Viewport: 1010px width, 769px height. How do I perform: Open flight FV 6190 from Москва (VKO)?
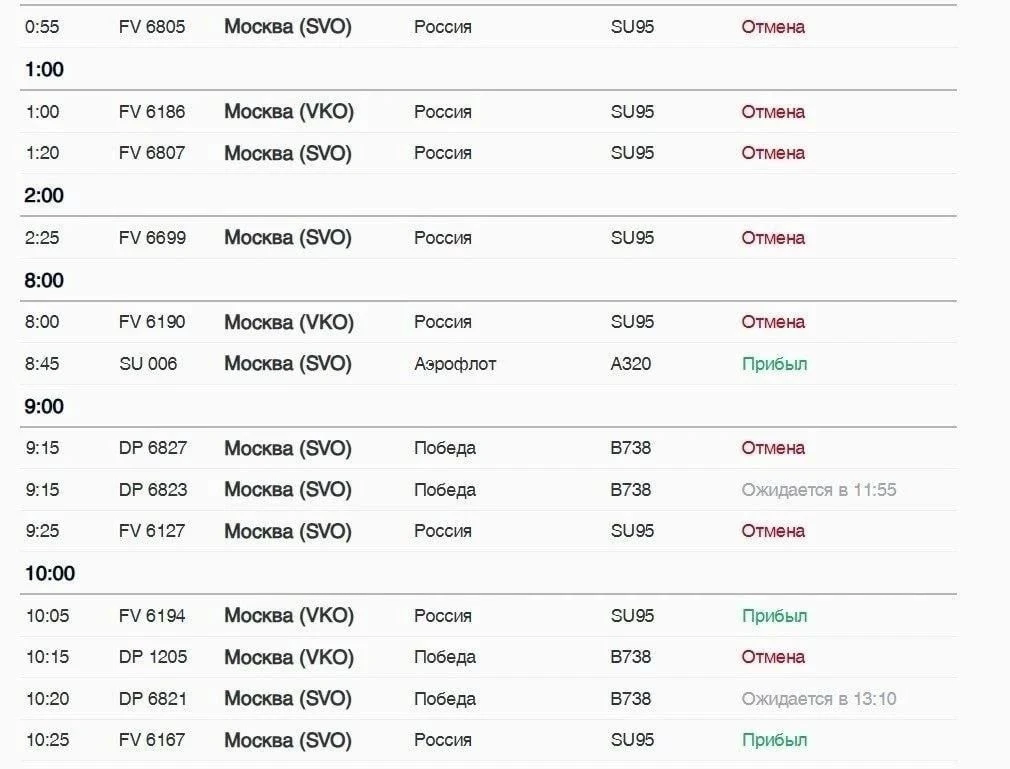tap(488, 321)
